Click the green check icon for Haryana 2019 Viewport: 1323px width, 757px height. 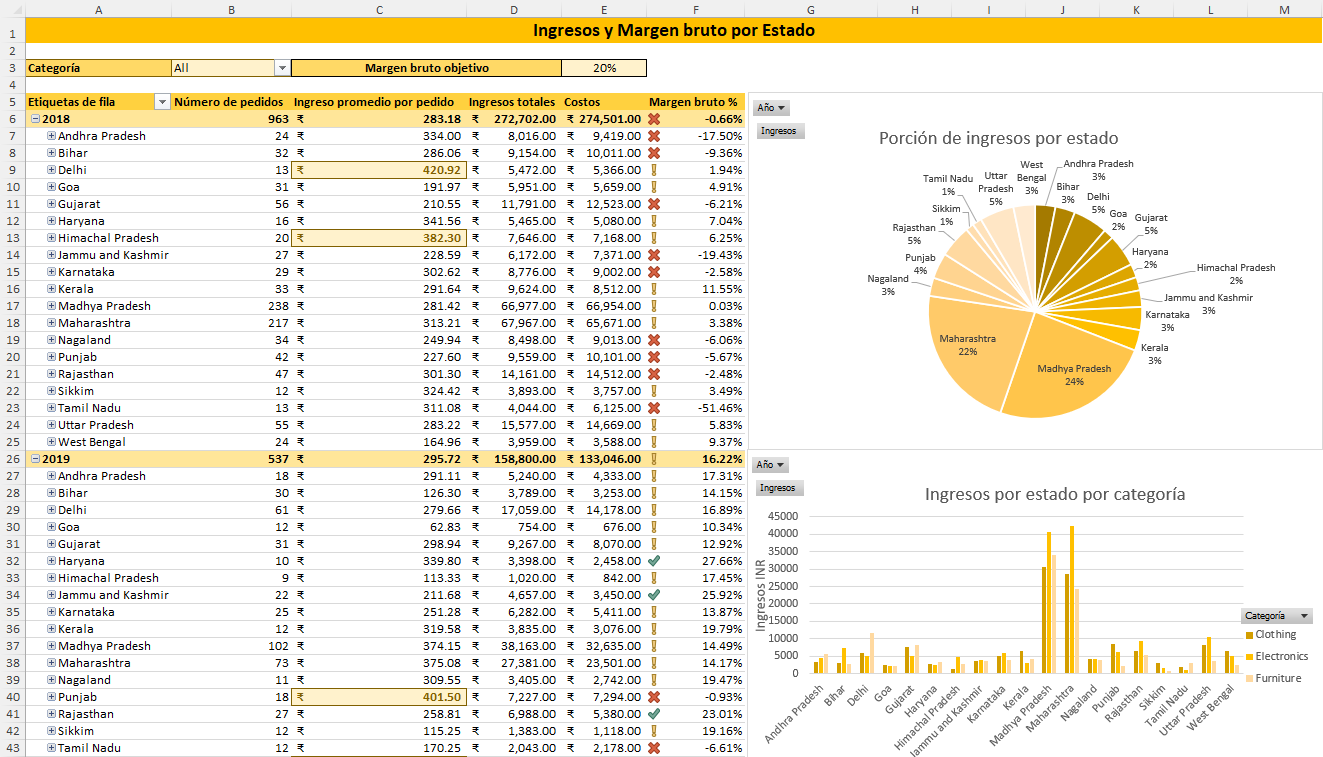pos(654,561)
